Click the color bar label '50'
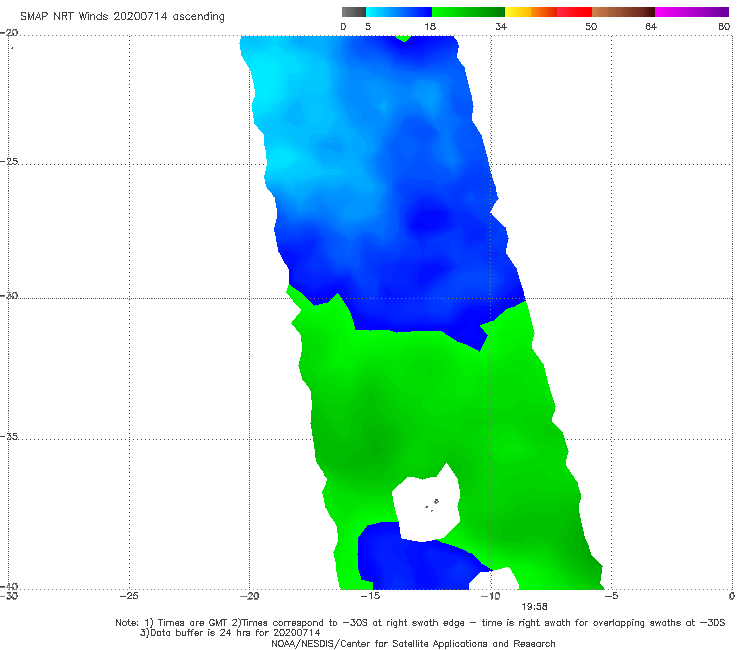The image size is (740, 650). (591, 26)
